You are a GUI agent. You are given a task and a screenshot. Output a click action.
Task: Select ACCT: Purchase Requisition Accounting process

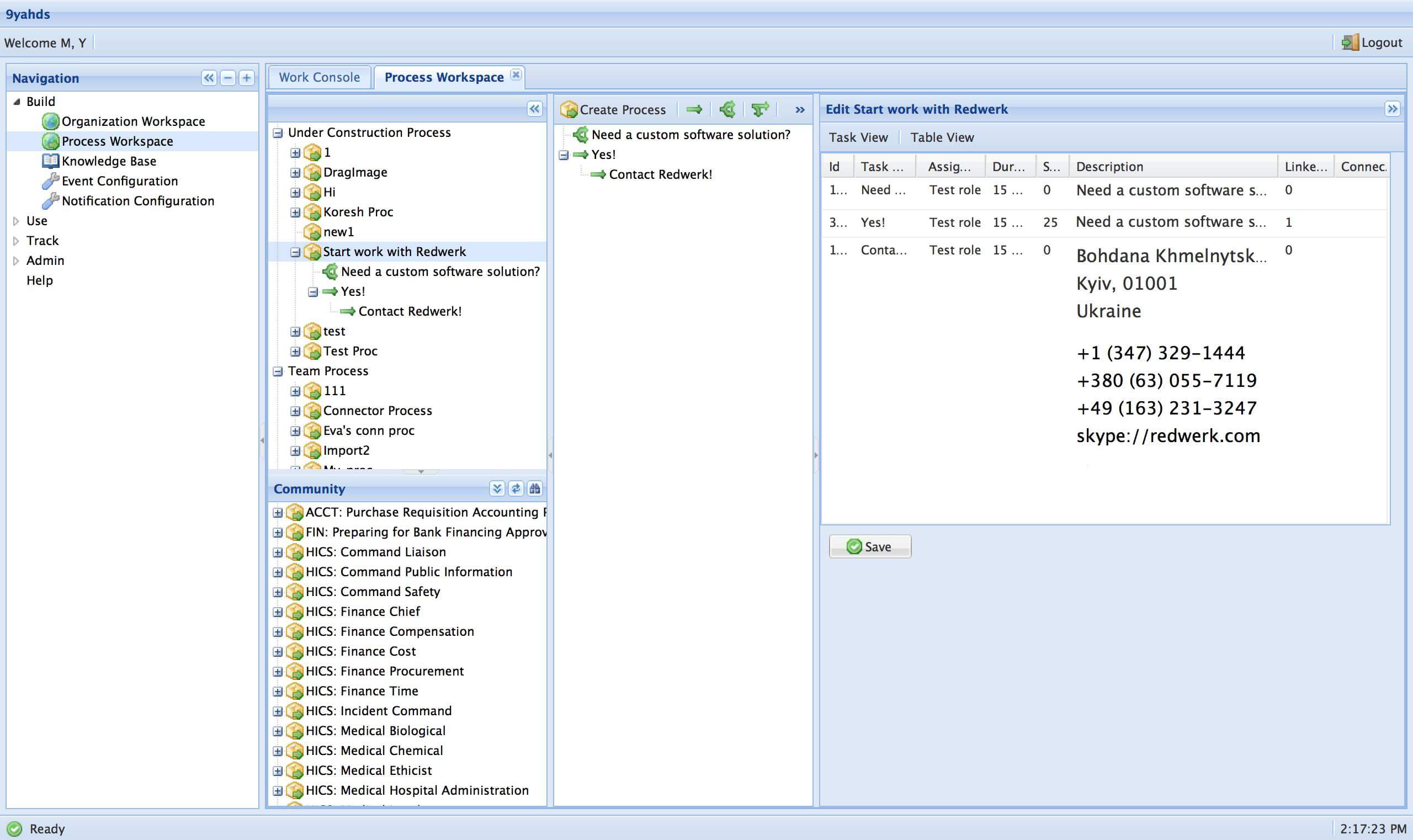click(426, 512)
